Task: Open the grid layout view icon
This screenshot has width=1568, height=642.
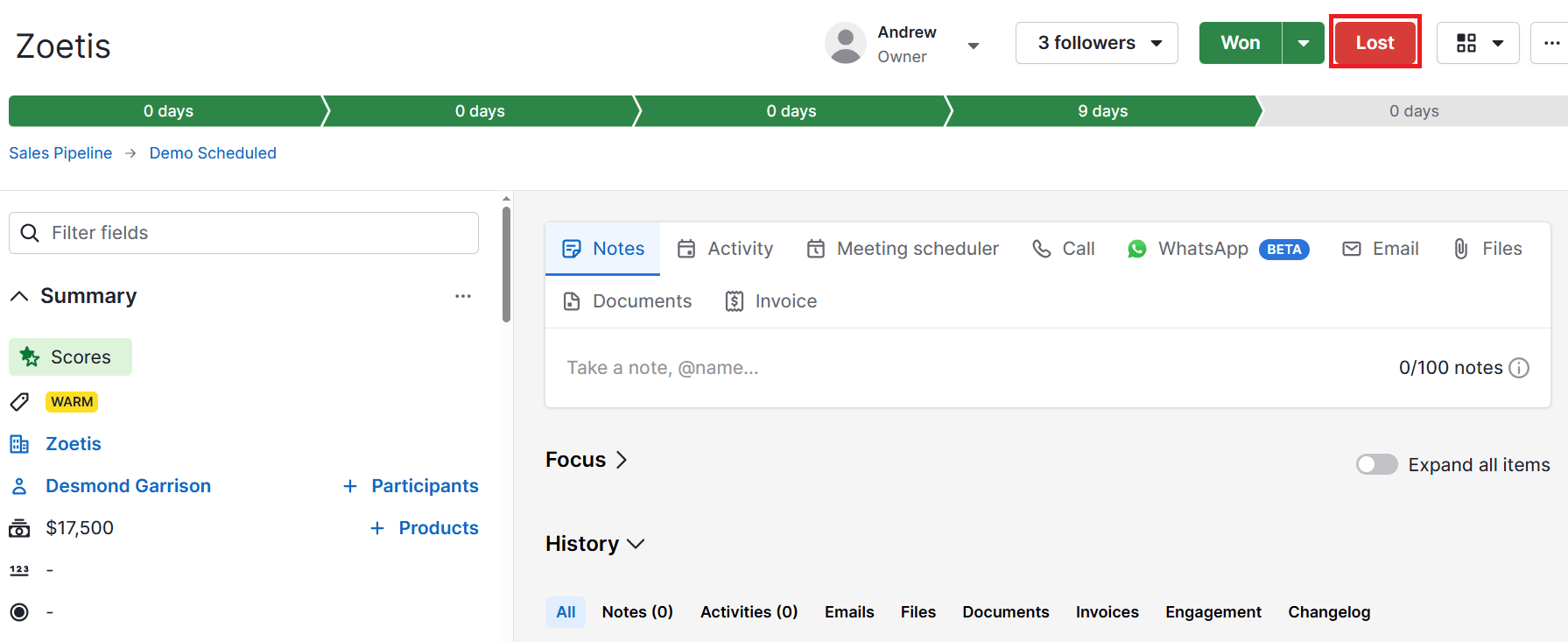Action: 1466,43
